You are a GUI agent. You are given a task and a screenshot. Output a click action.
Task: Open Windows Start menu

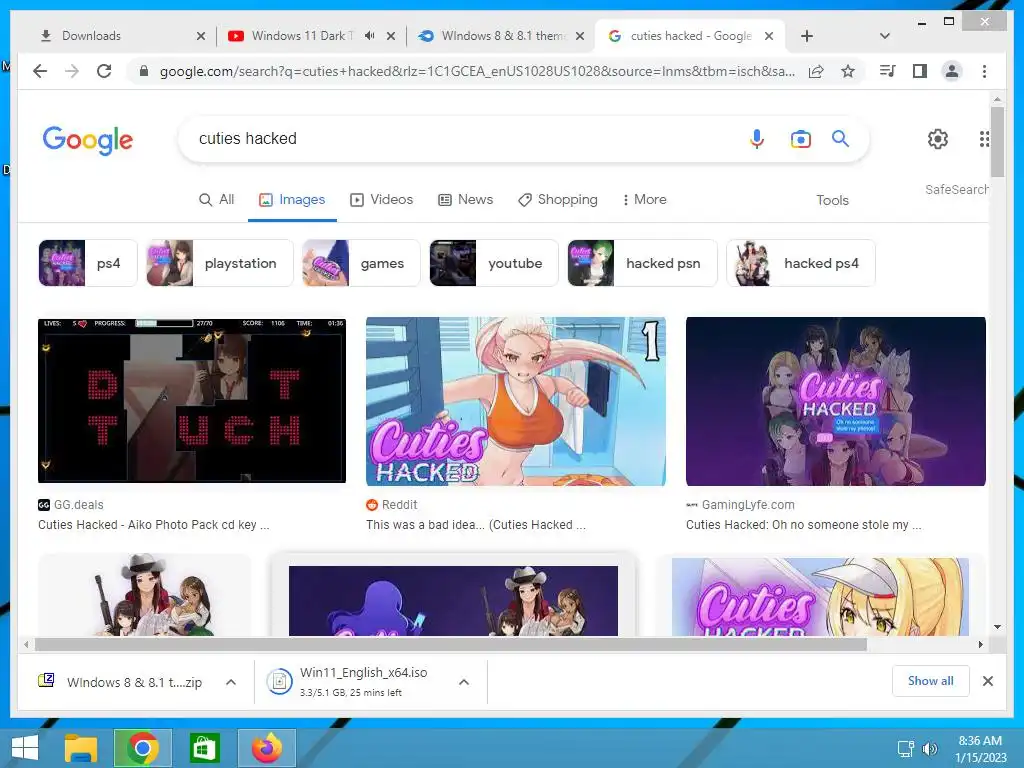pyautogui.click(x=25, y=748)
